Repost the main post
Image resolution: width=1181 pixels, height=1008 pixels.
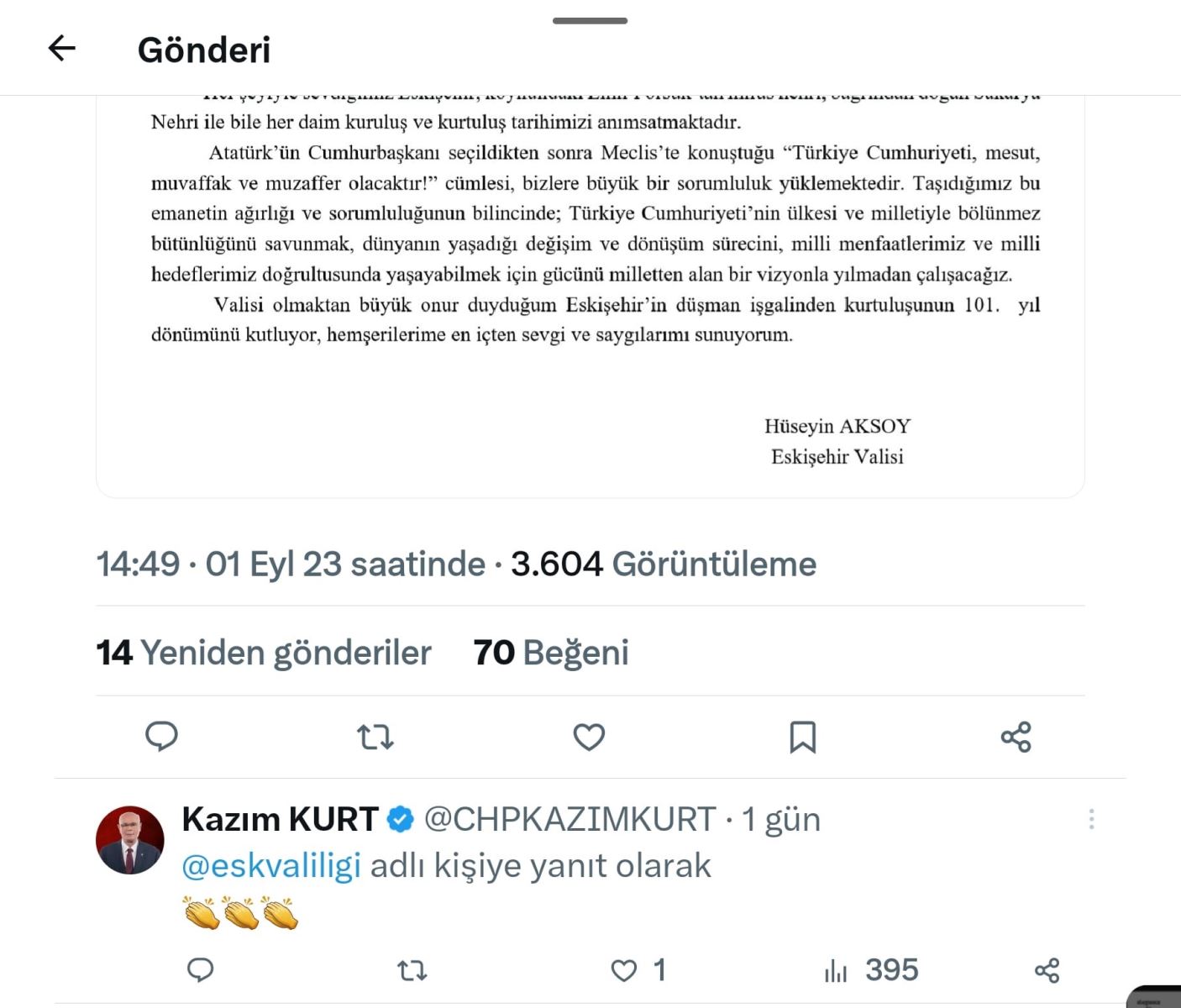[375, 737]
